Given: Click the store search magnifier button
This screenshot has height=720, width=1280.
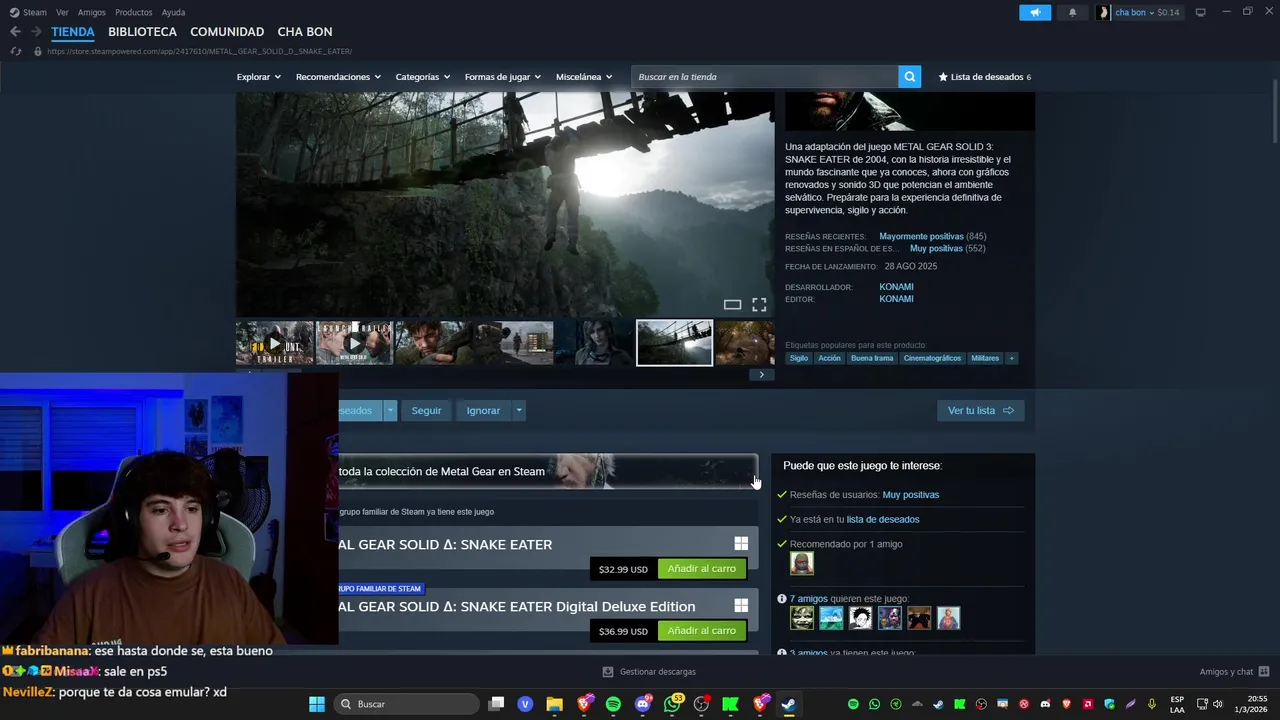Looking at the screenshot, I should 909,77.
